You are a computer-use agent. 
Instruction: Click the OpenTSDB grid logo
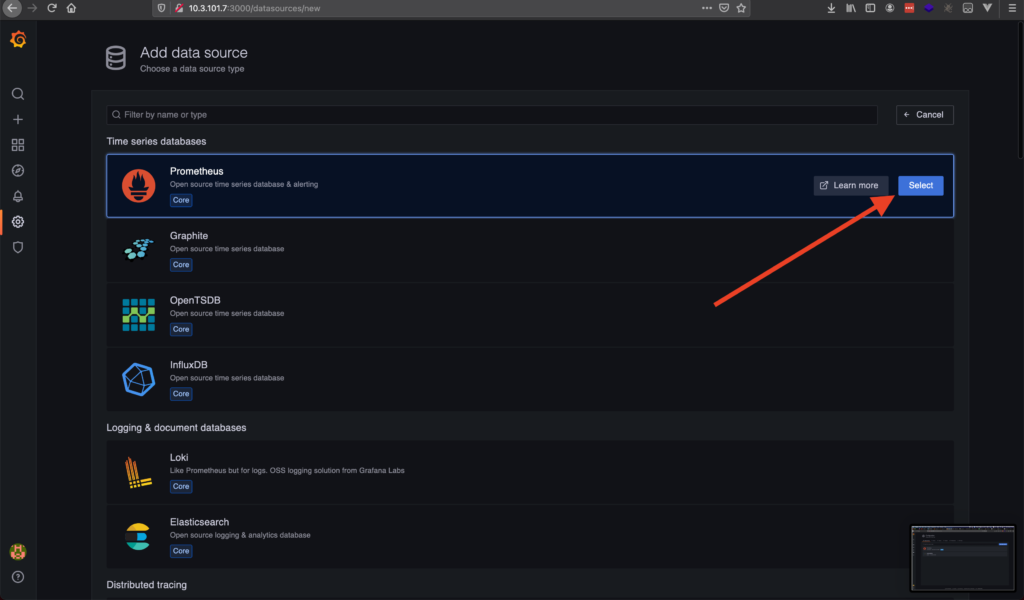pos(138,315)
